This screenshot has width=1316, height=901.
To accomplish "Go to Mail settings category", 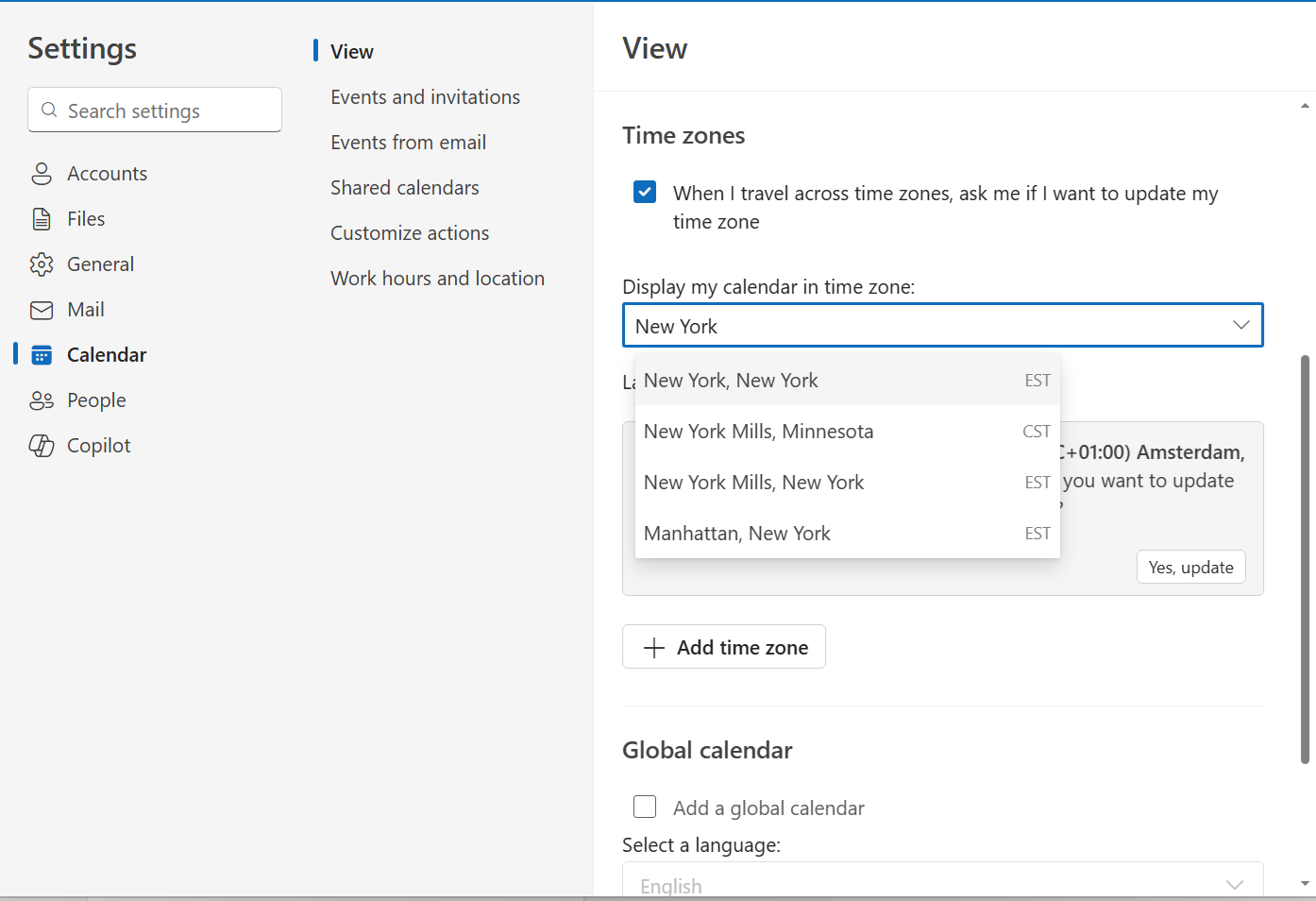I will click(x=86, y=310).
